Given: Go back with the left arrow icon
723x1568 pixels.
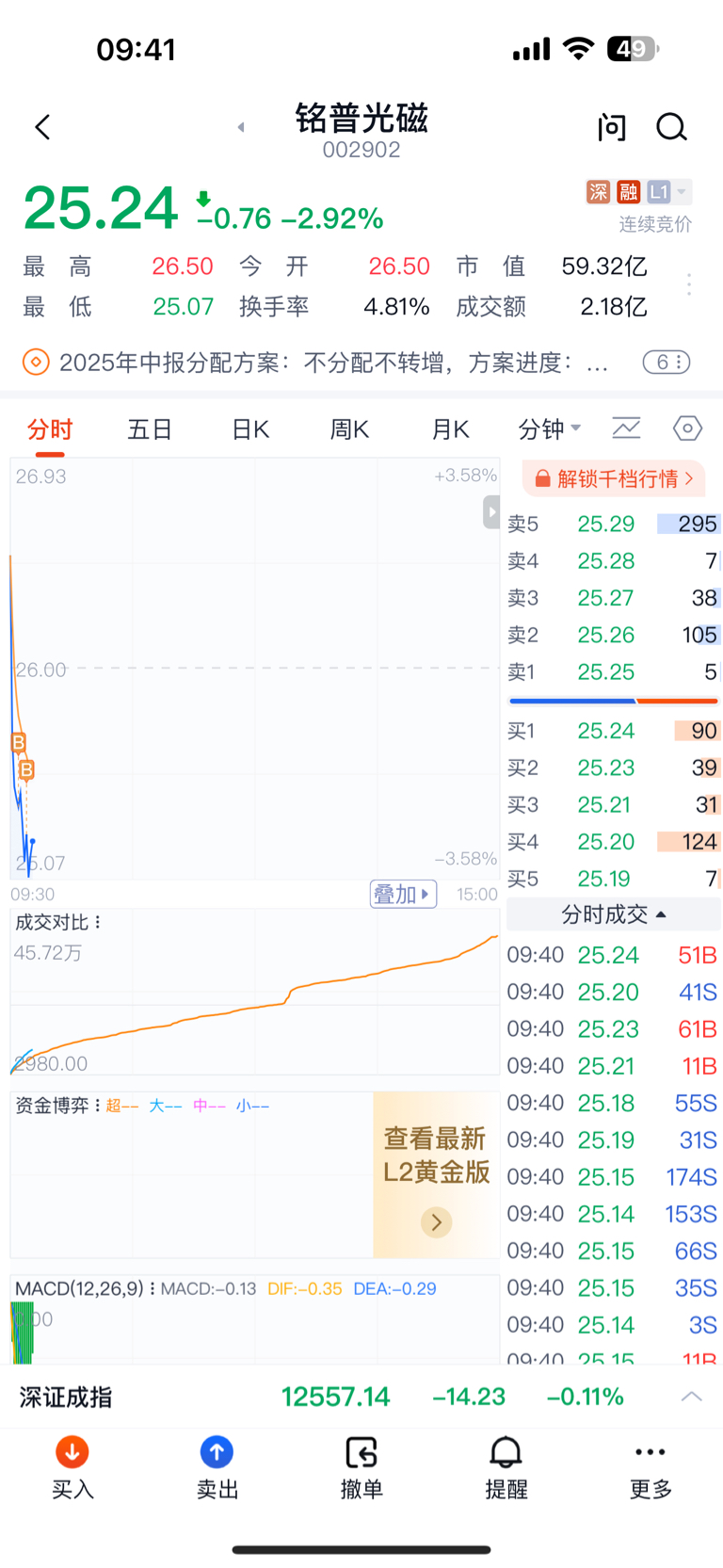Looking at the screenshot, I should [x=42, y=127].
